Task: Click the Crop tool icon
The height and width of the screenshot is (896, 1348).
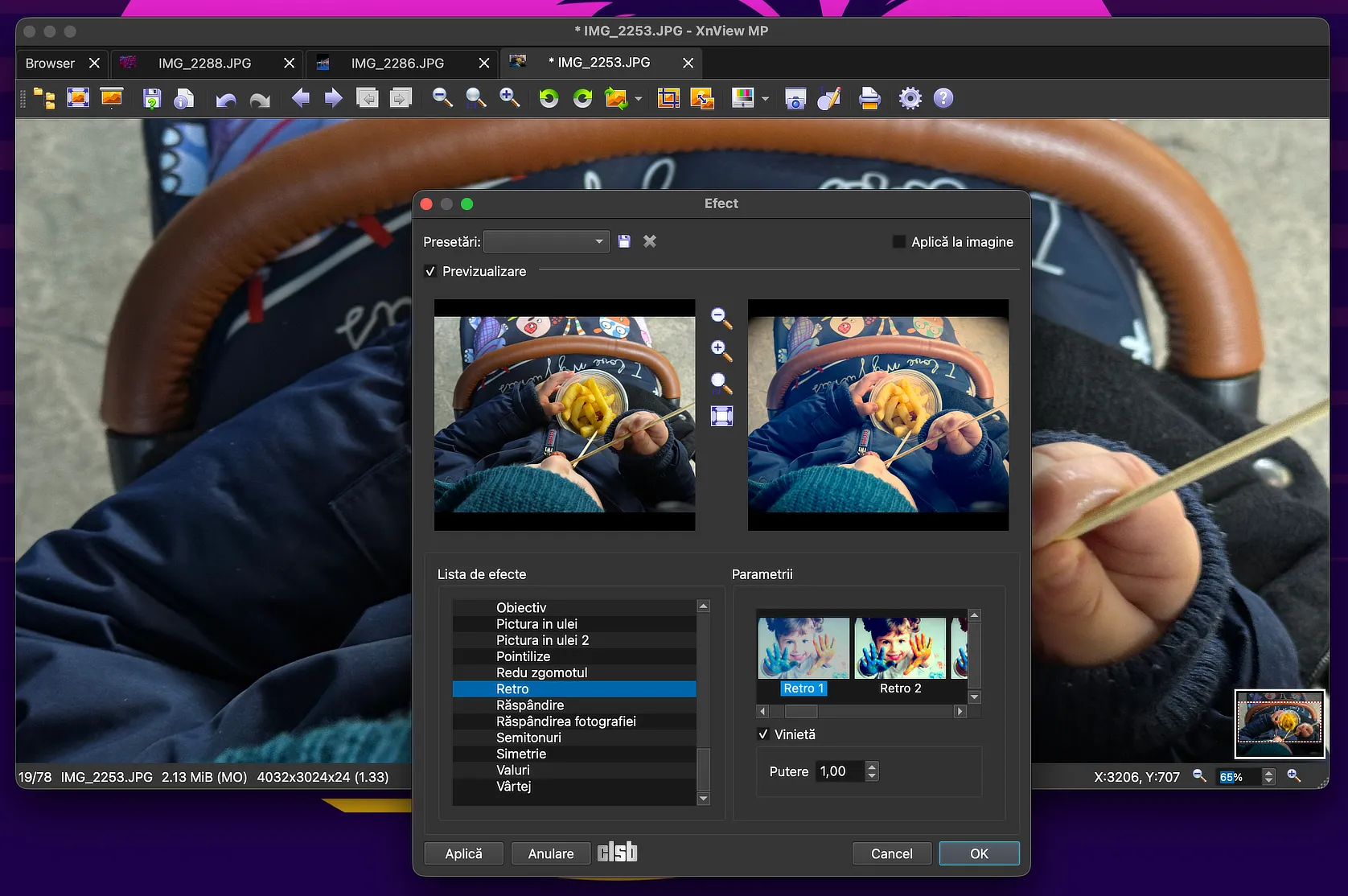Action: (x=668, y=99)
